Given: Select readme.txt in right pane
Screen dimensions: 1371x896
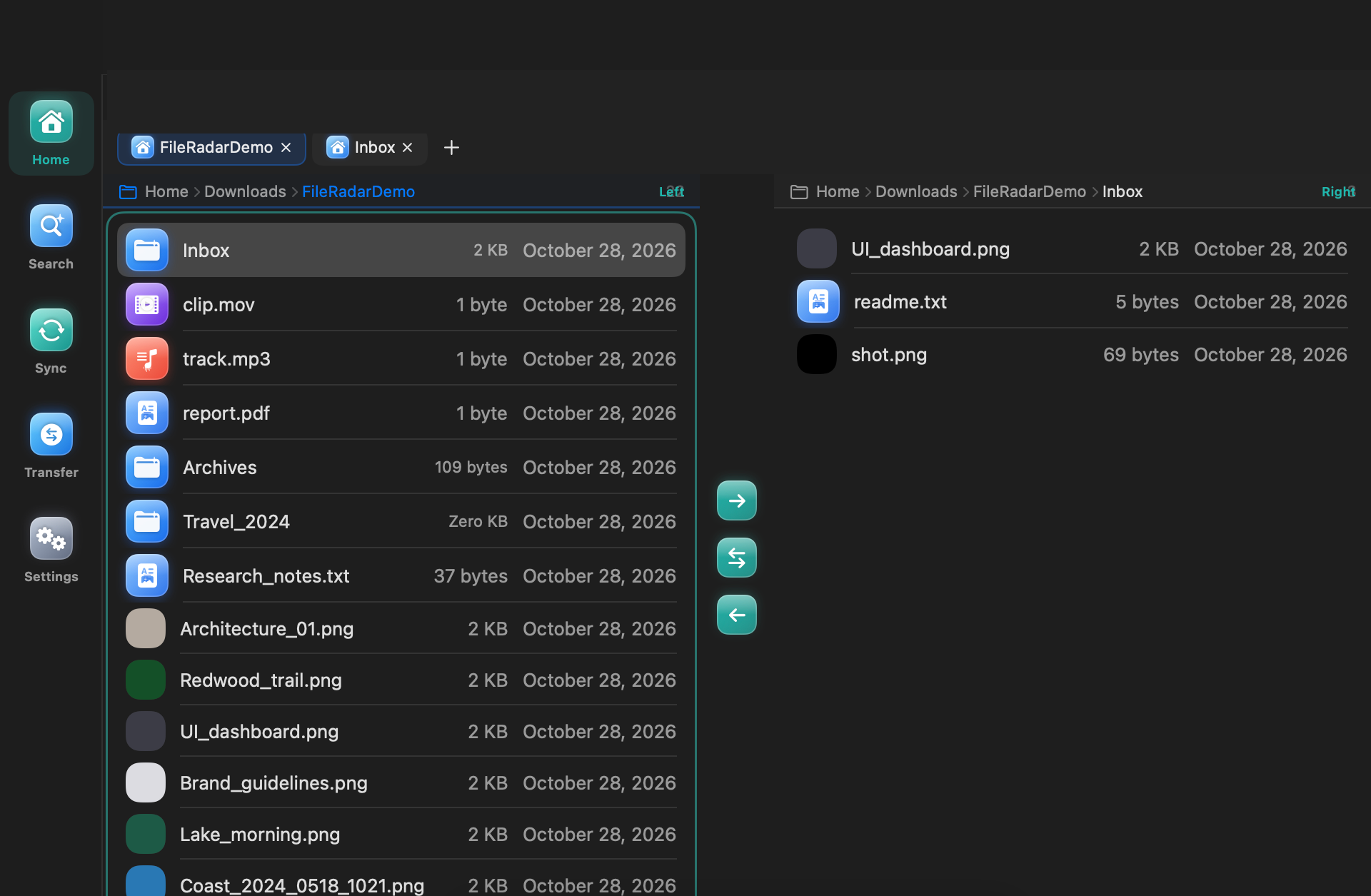Looking at the screenshot, I should tap(1073, 301).
